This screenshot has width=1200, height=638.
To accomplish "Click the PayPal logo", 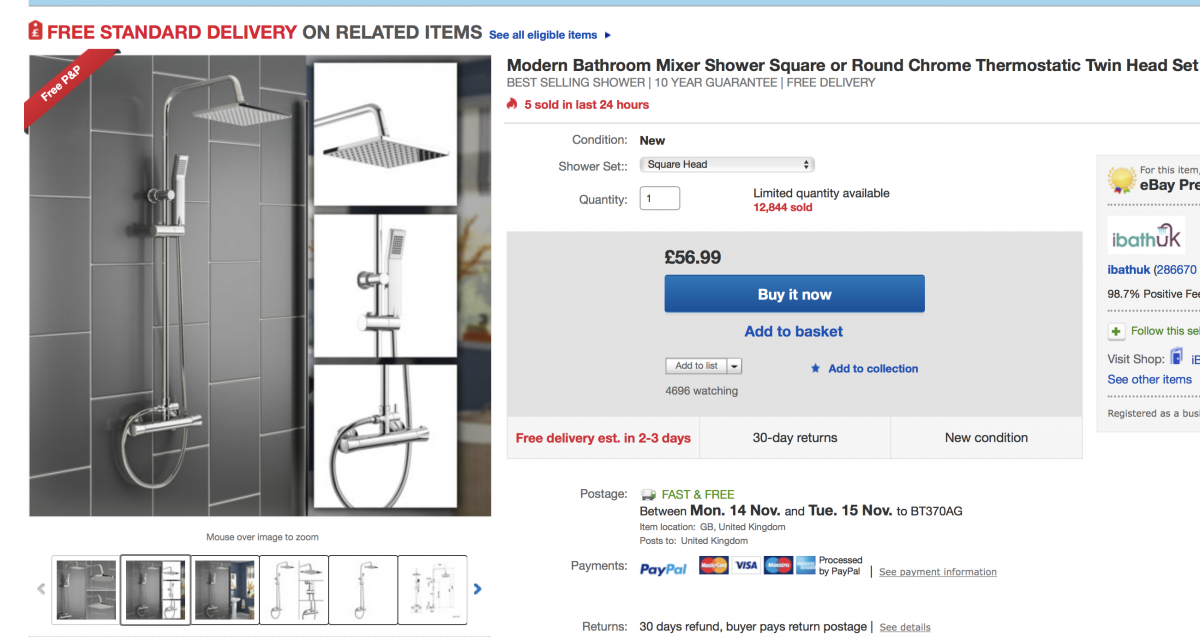I will click(663, 568).
